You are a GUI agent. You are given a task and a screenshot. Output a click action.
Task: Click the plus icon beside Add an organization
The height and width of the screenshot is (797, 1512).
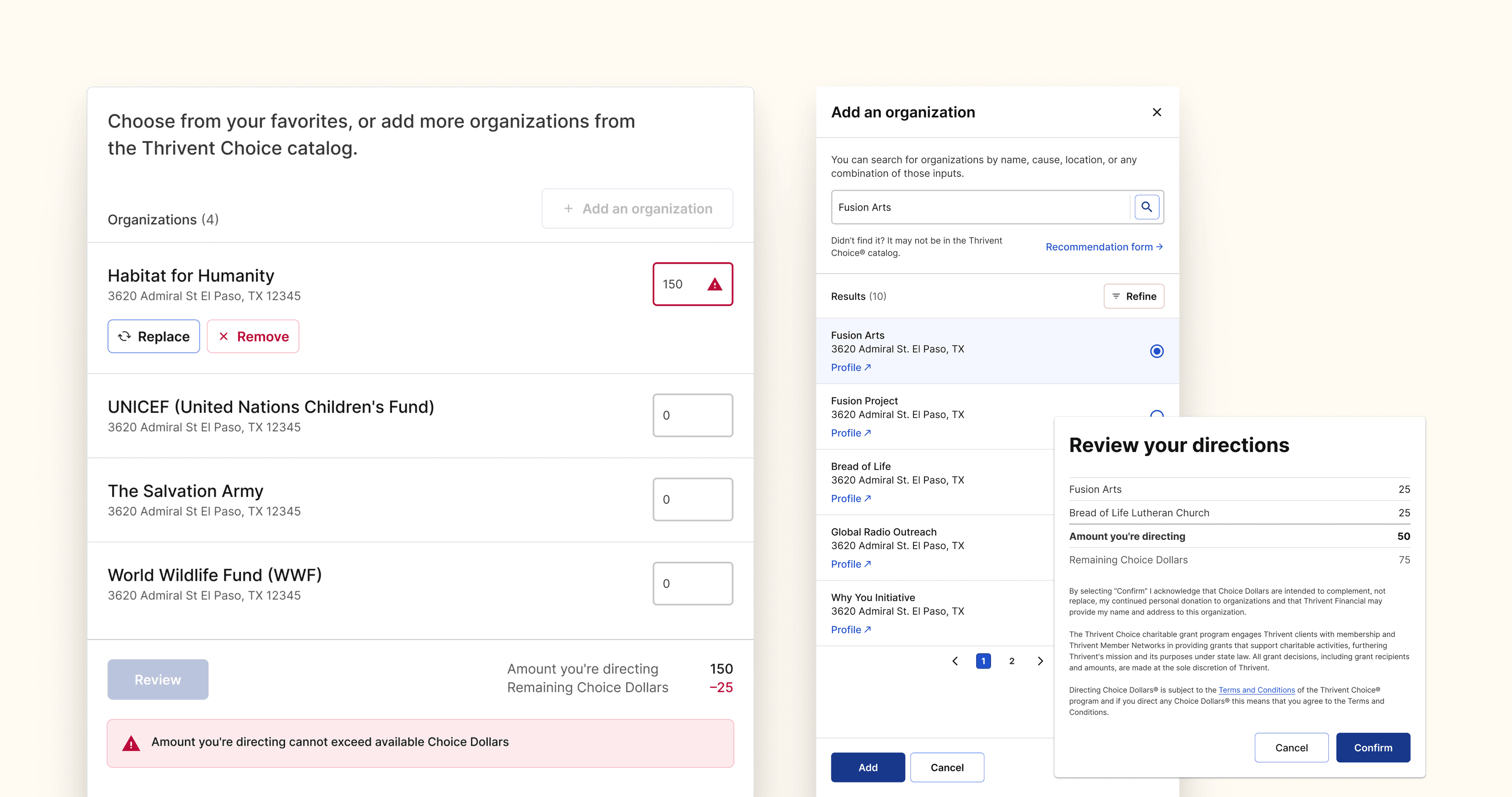pyautogui.click(x=568, y=208)
